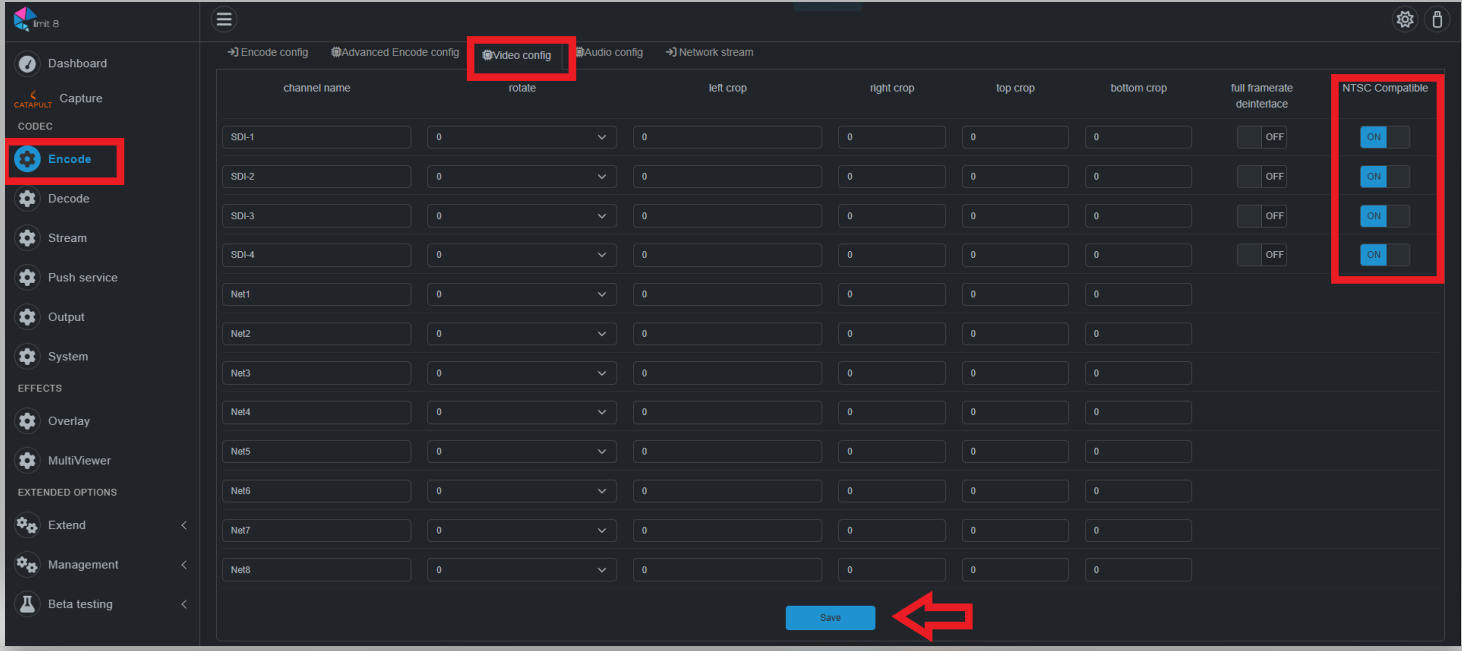The image size is (1462, 651).
Task: Disable NTSC Compatible for SDI-1
Action: click(x=1384, y=137)
